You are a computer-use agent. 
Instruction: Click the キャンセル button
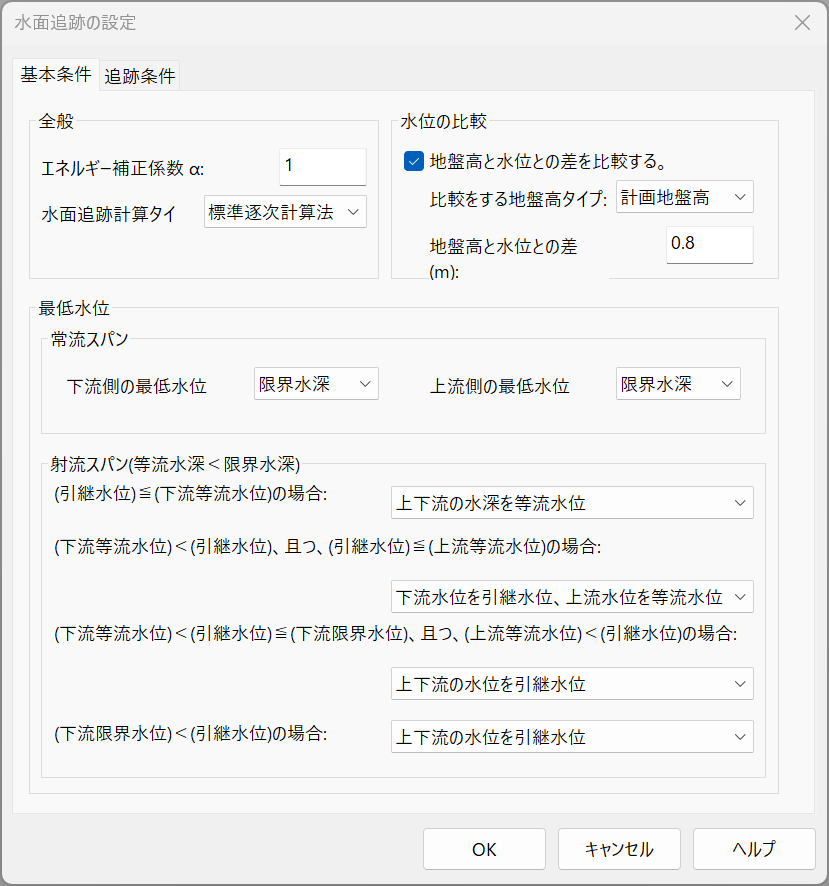tap(619, 849)
